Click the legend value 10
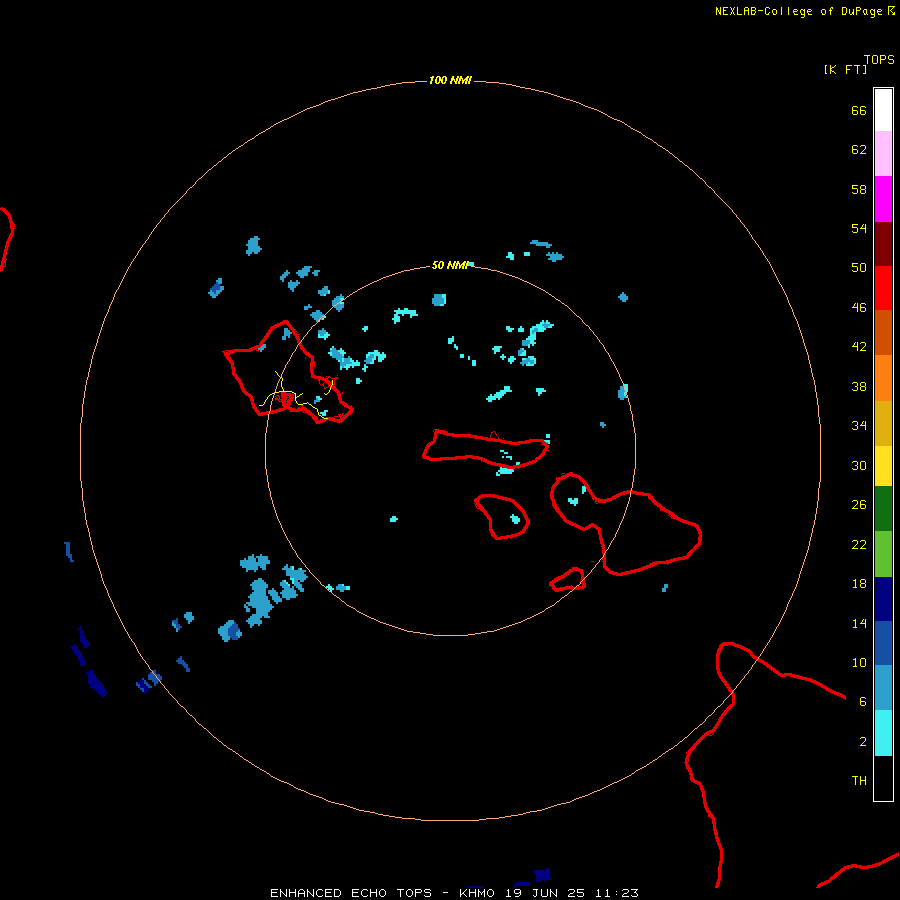Screen dimensions: 900x900 859,662
